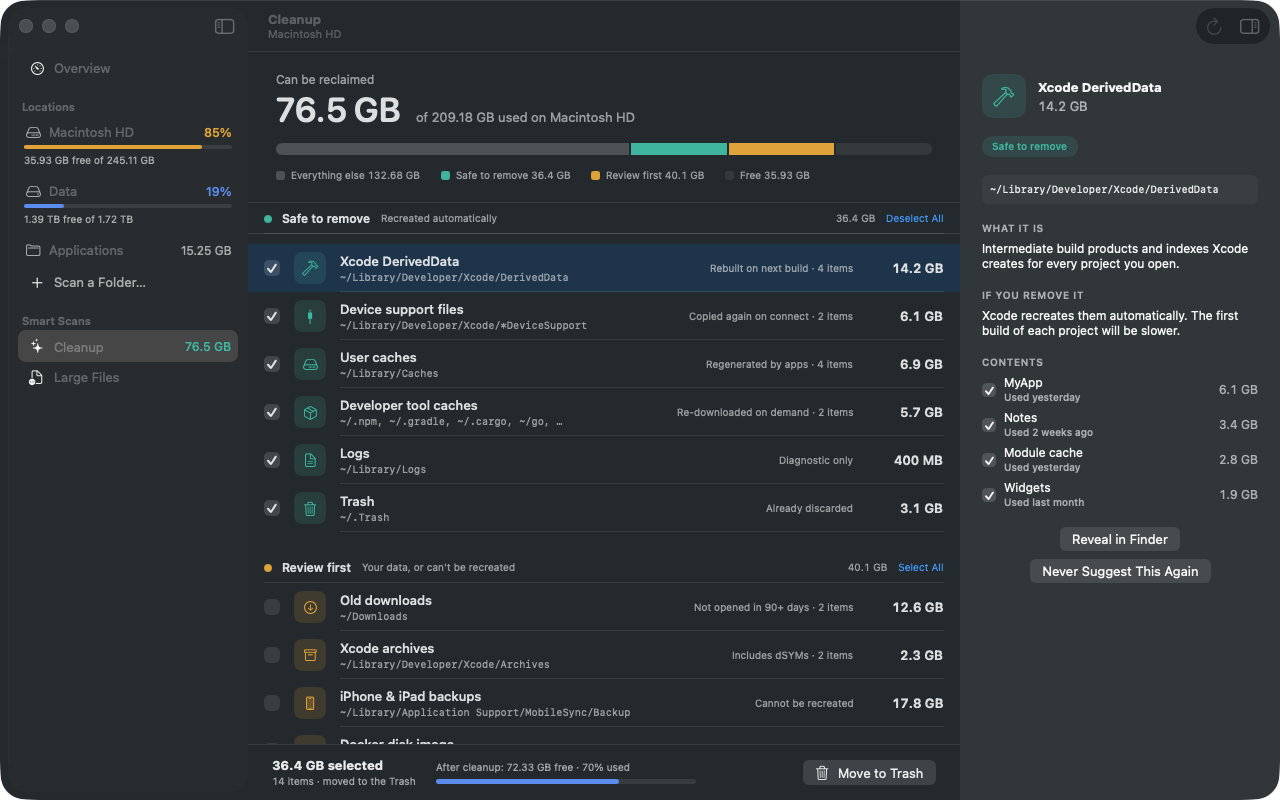Uncheck the Device support files checkbox
Image resolution: width=1280 pixels, height=800 pixels.
(x=272, y=316)
